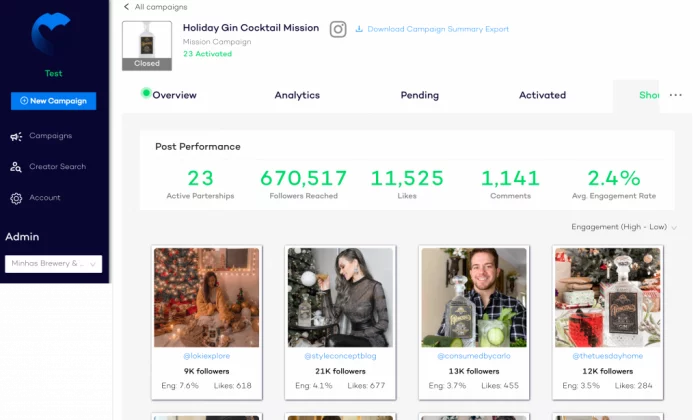Open the Instagram icon next to campaign title
The width and height of the screenshot is (700, 420).
pyautogui.click(x=338, y=29)
